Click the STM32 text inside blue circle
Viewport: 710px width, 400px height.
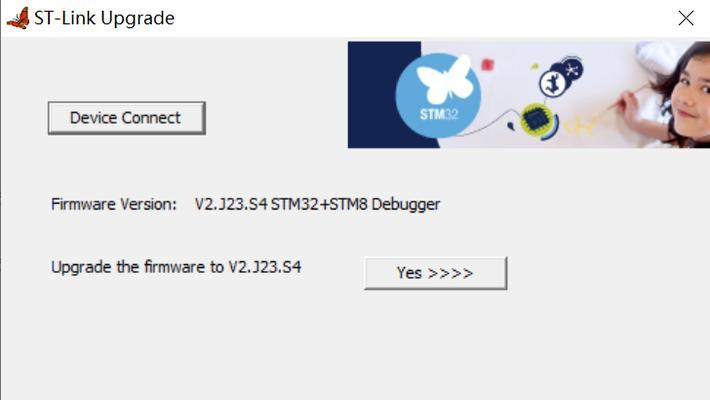439,114
